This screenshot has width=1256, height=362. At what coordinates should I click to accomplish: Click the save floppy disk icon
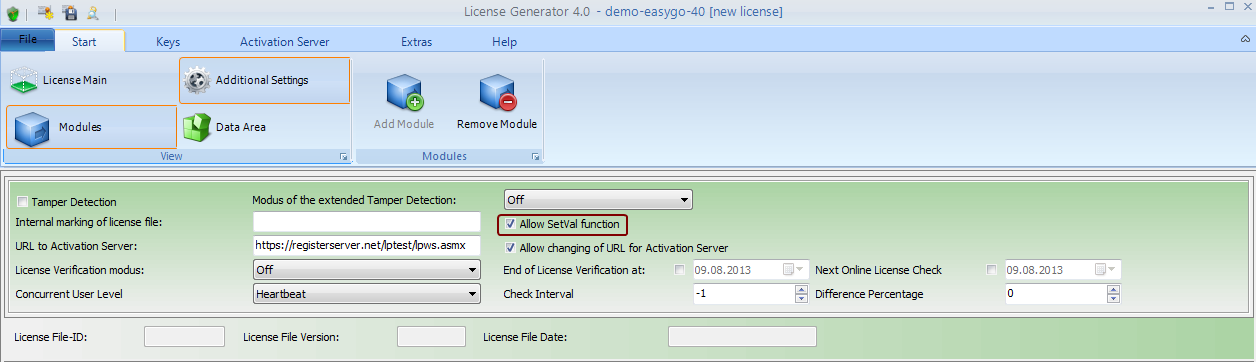[x=70, y=12]
